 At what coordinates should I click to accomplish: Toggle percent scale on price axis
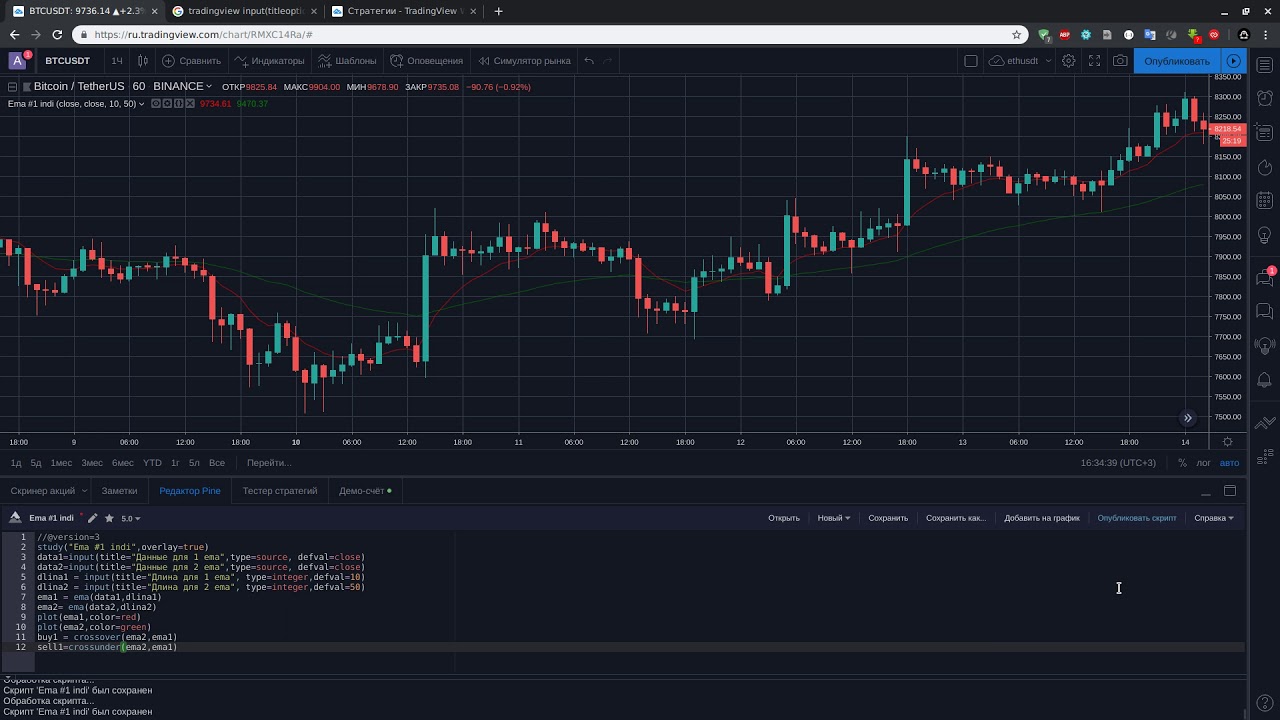point(1182,463)
